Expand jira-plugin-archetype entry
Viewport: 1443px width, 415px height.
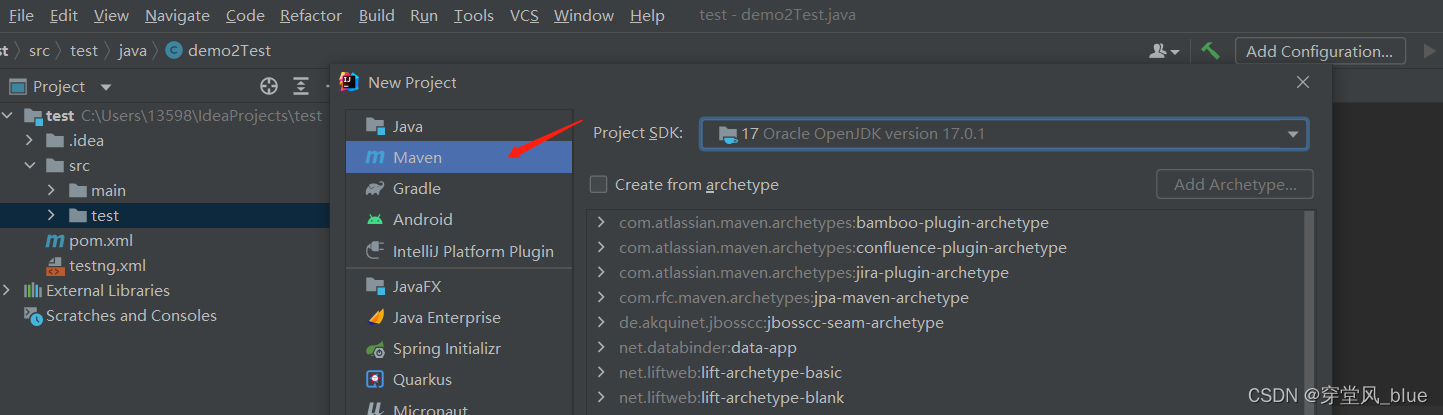601,272
